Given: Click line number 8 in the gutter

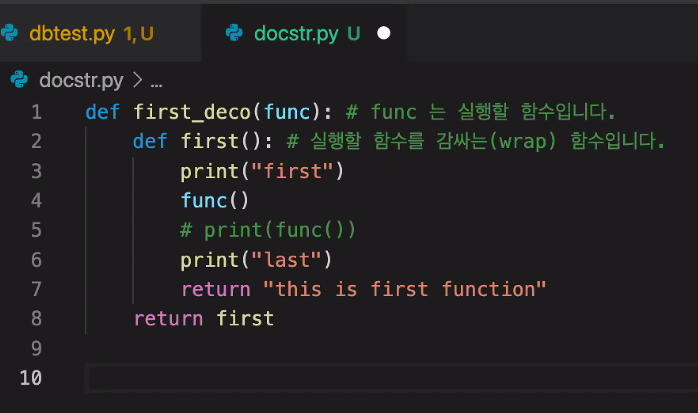Looking at the screenshot, I should coord(37,319).
